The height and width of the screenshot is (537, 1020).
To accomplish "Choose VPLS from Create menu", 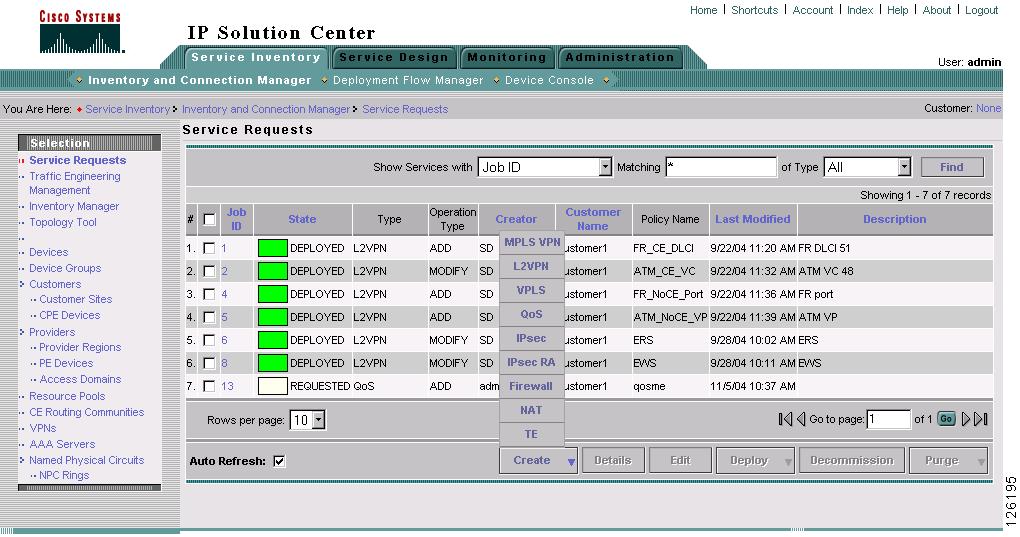I will click(x=531, y=290).
